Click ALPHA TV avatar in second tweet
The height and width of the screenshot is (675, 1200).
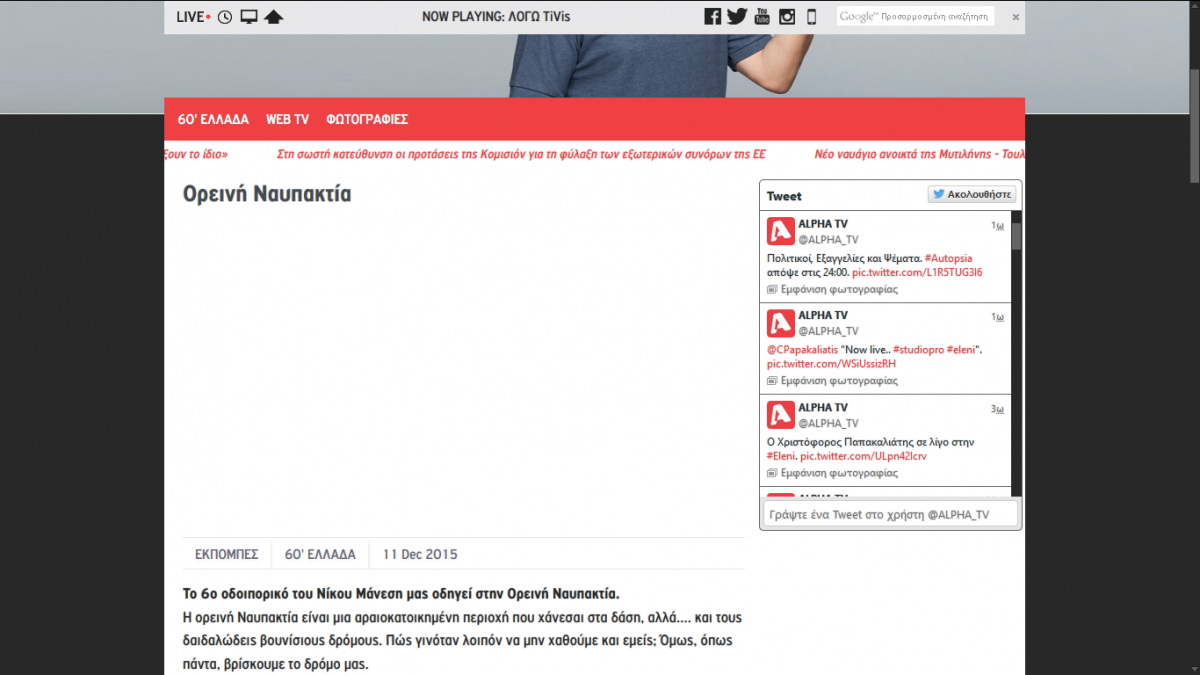tap(781, 323)
